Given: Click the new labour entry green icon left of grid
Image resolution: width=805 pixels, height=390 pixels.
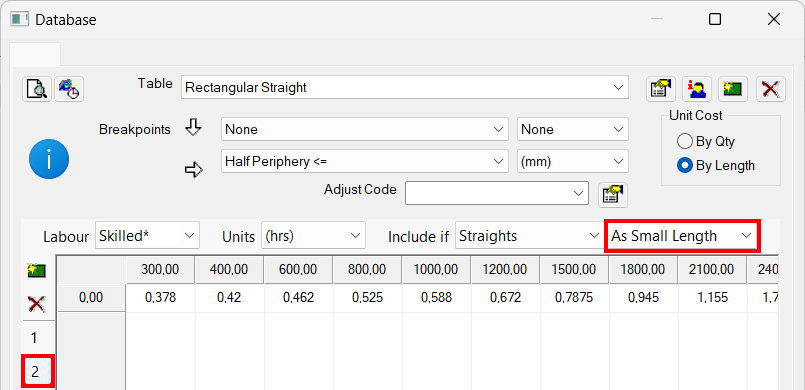Looking at the screenshot, I should [x=36, y=271].
